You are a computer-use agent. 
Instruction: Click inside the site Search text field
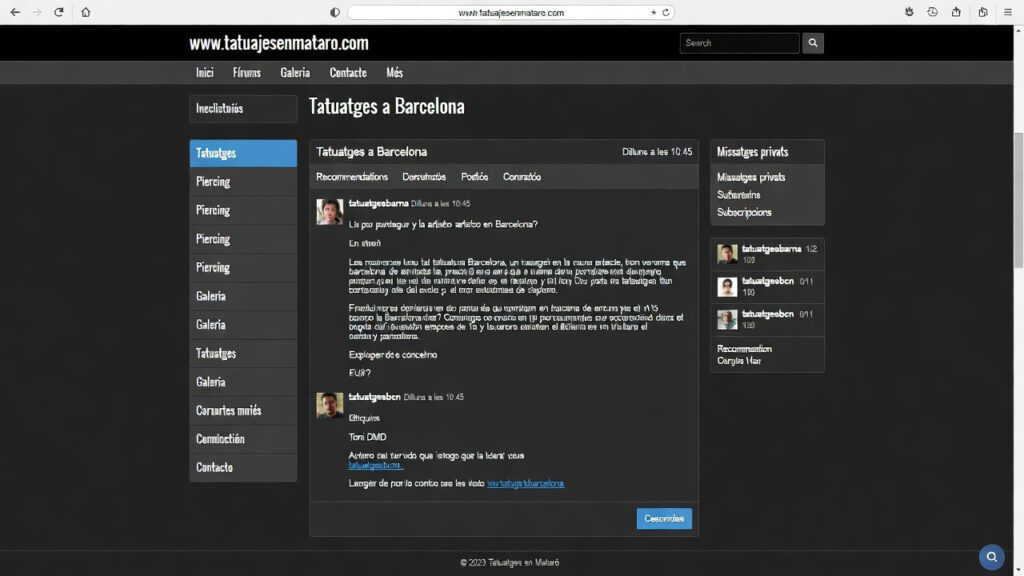coord(739,43)
